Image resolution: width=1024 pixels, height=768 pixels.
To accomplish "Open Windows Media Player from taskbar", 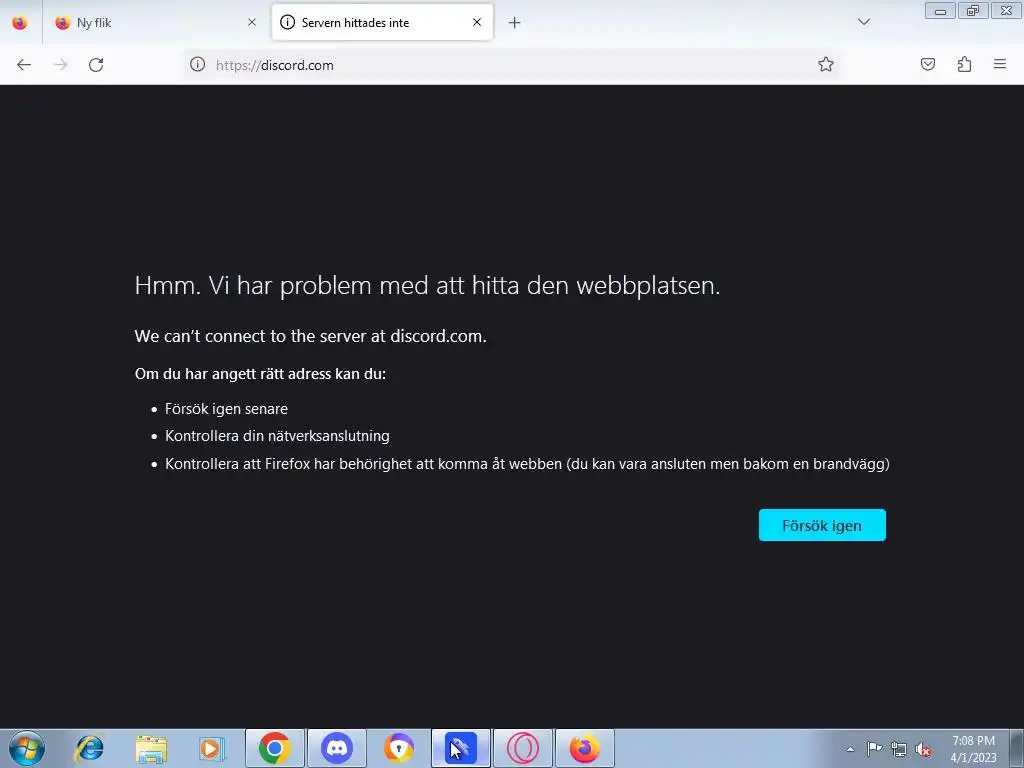I will (212, 748).
